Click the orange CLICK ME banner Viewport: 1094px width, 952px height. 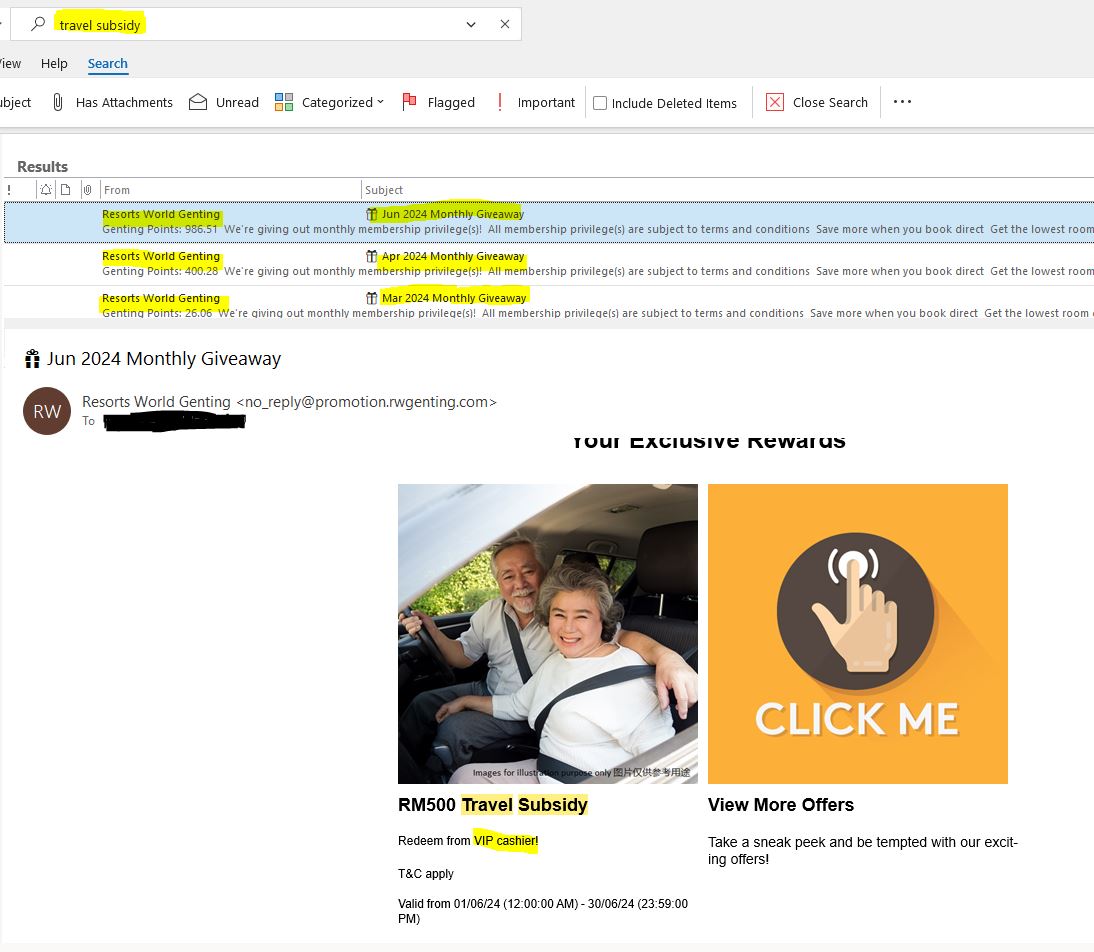[857, 634]
